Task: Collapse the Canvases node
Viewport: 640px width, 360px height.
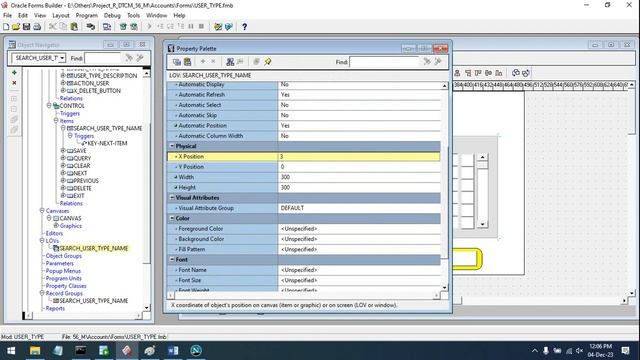Action: pos(42,211)
